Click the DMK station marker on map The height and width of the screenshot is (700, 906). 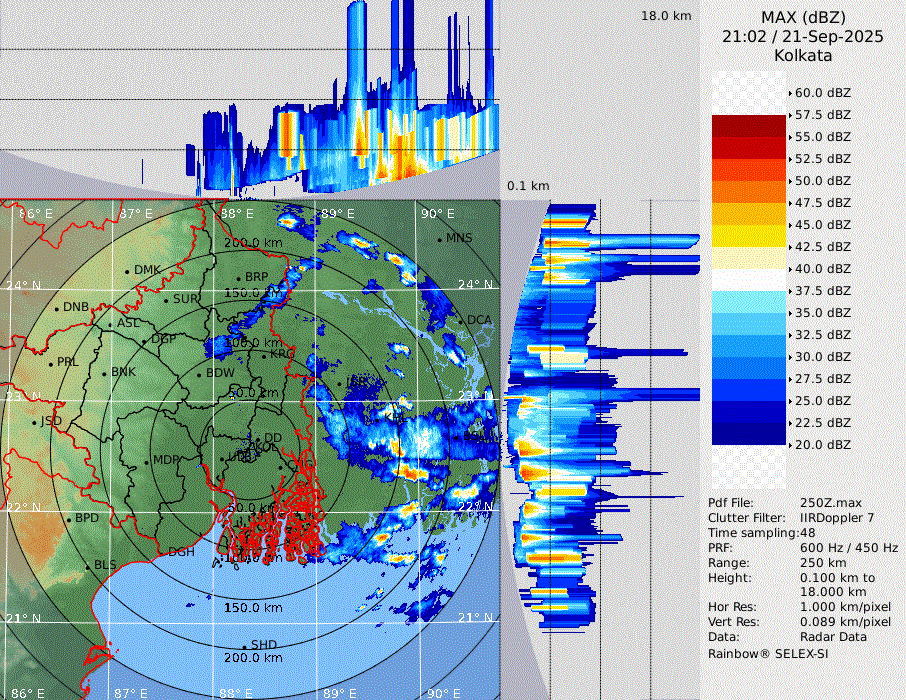128,271
